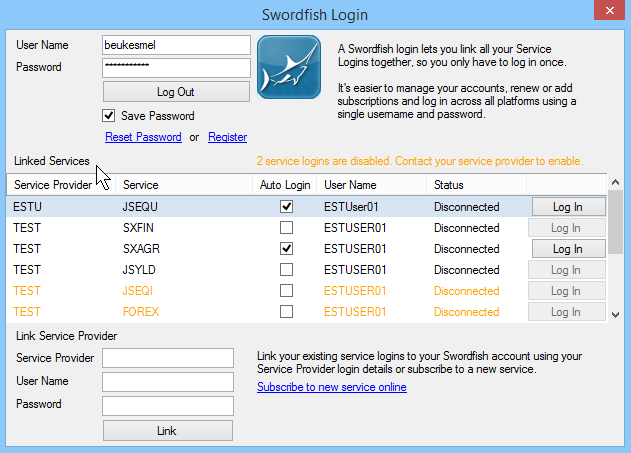
Task: Open the Reset Password link
Action: [x=143, y=137]
